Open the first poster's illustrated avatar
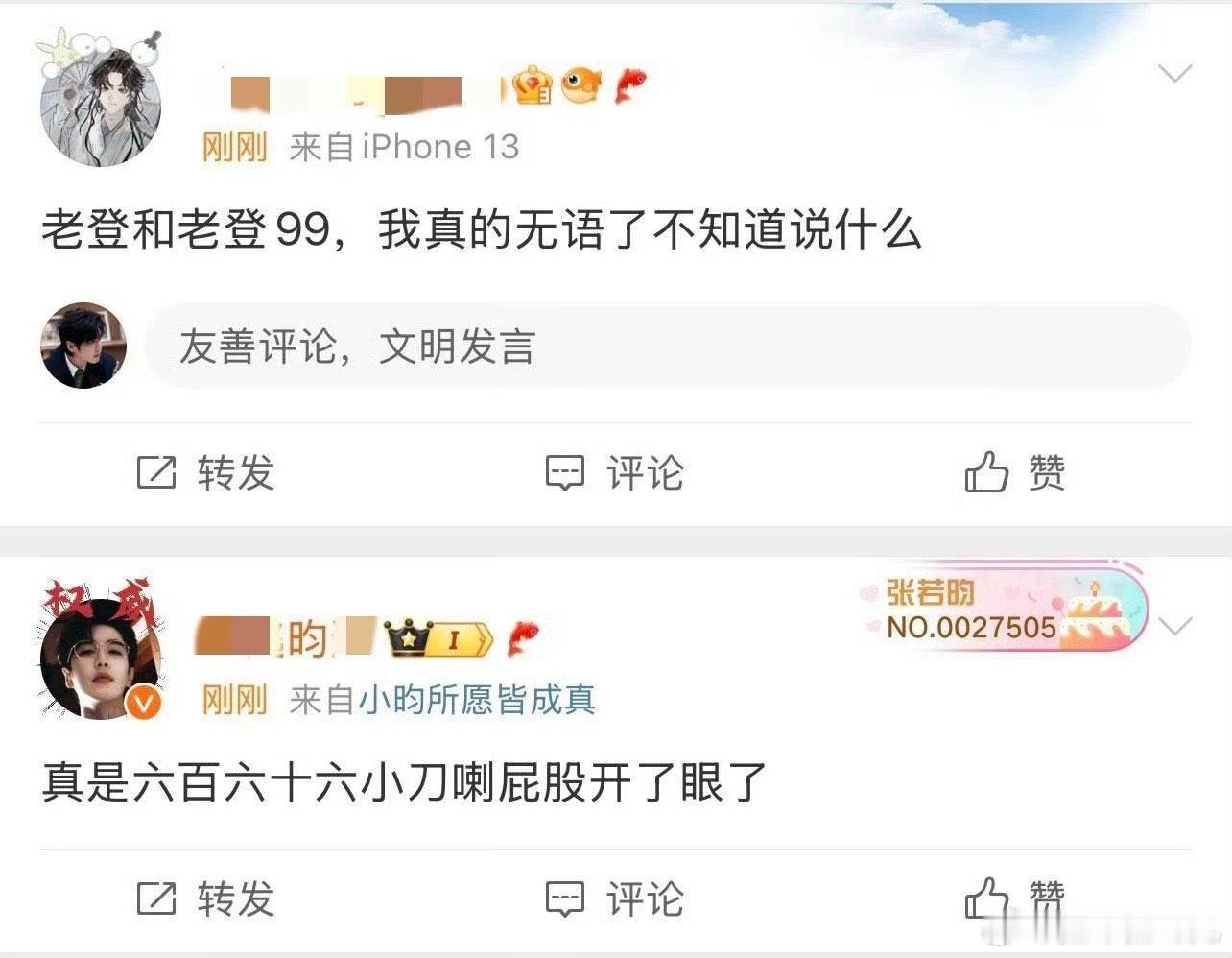This screenshot has height=958, width=1232. click(x=100, y=102)
